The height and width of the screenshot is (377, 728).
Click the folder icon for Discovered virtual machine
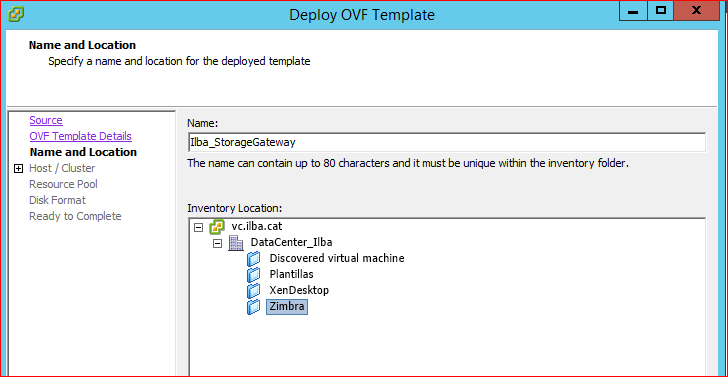tap(254, 259)
